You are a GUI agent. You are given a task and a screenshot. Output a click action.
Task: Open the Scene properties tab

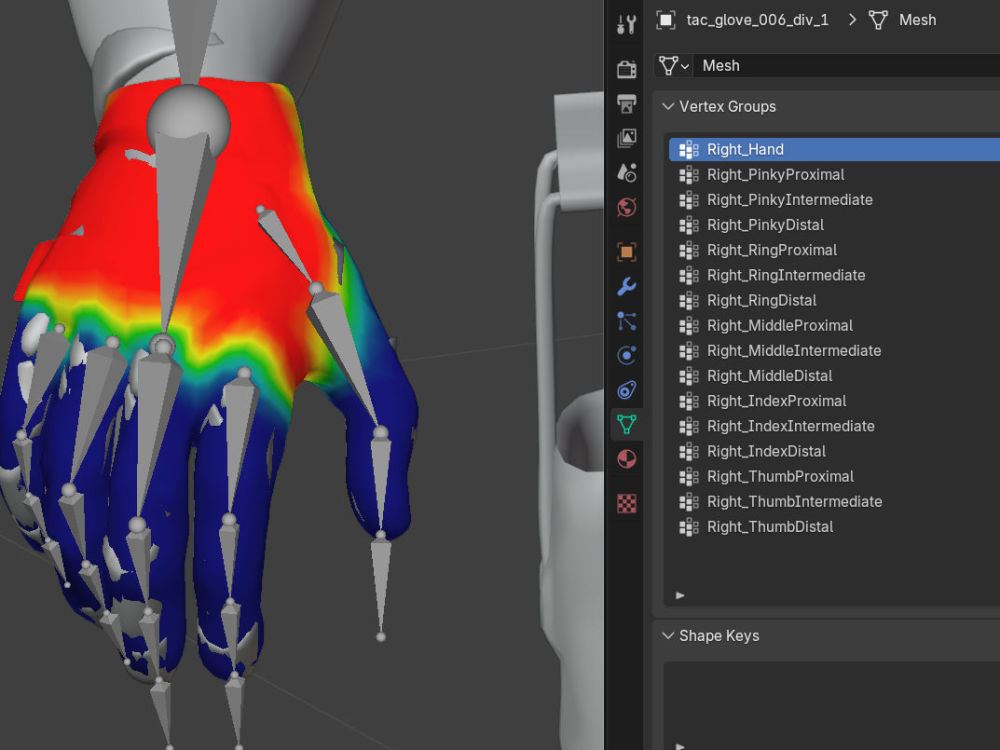click(626, 172)
